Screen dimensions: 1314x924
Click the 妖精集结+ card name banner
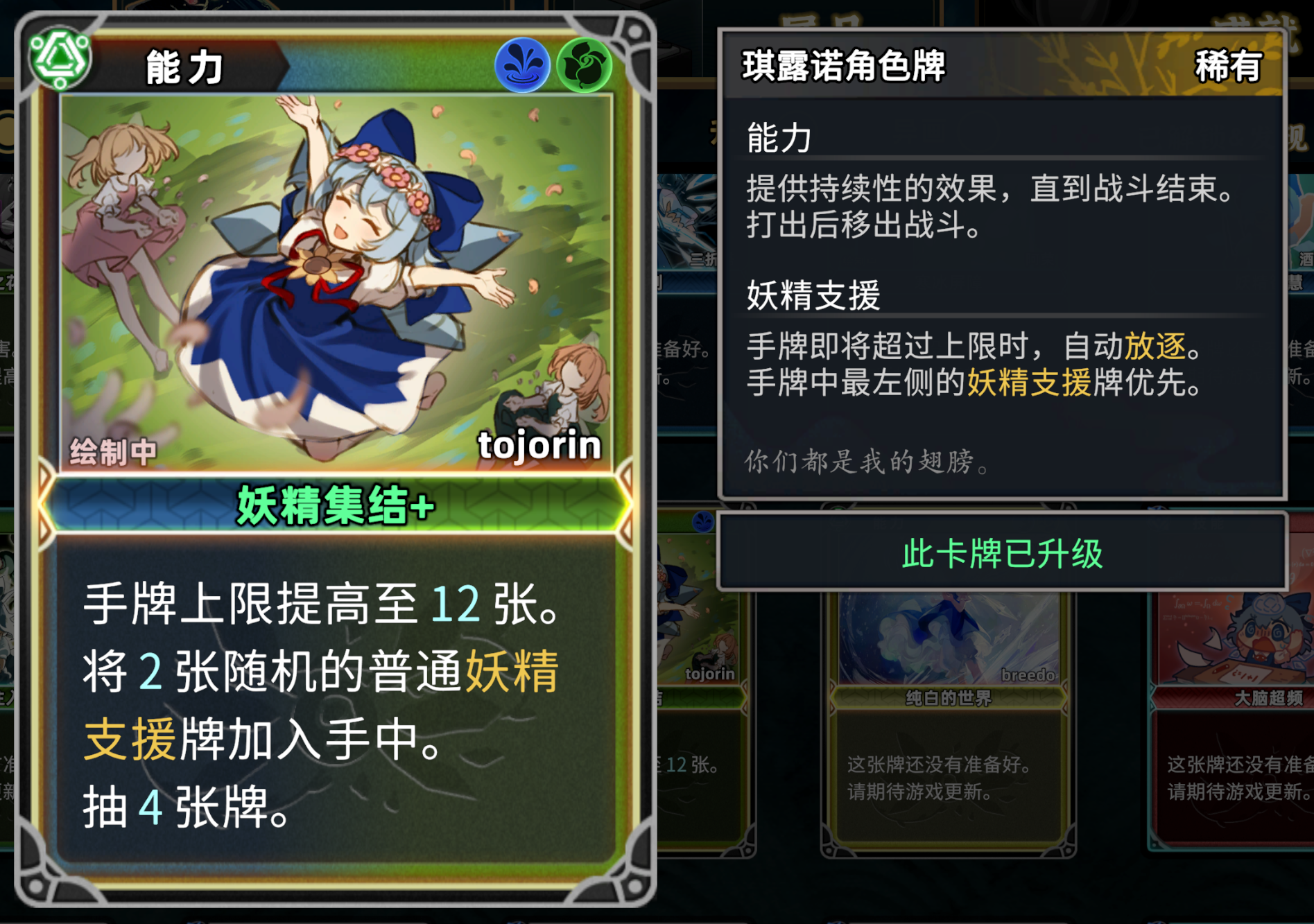pos(336,505)
